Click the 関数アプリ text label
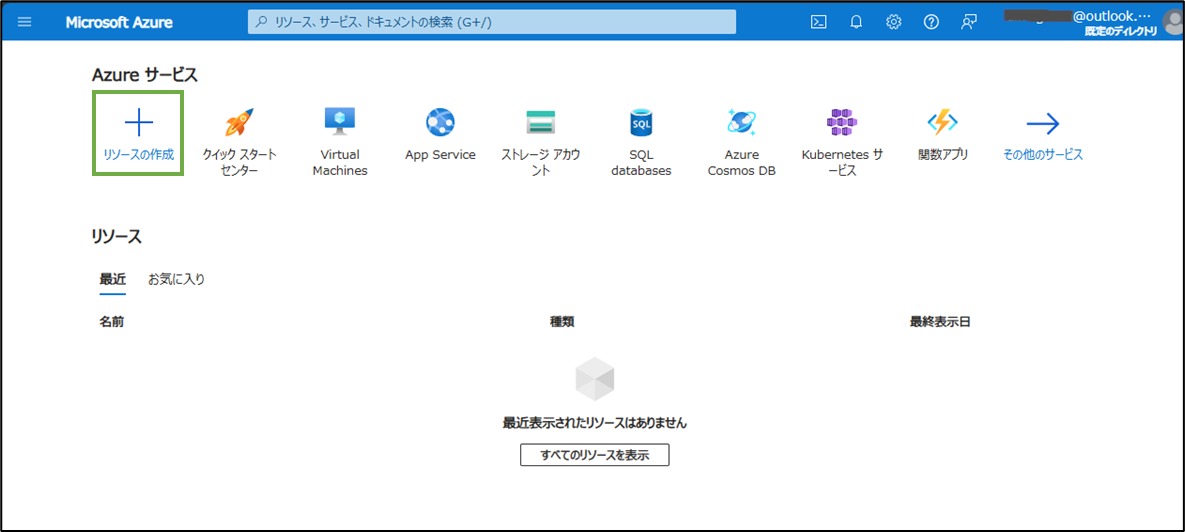This screenshot has width=1185, height=532. point(943,155)
